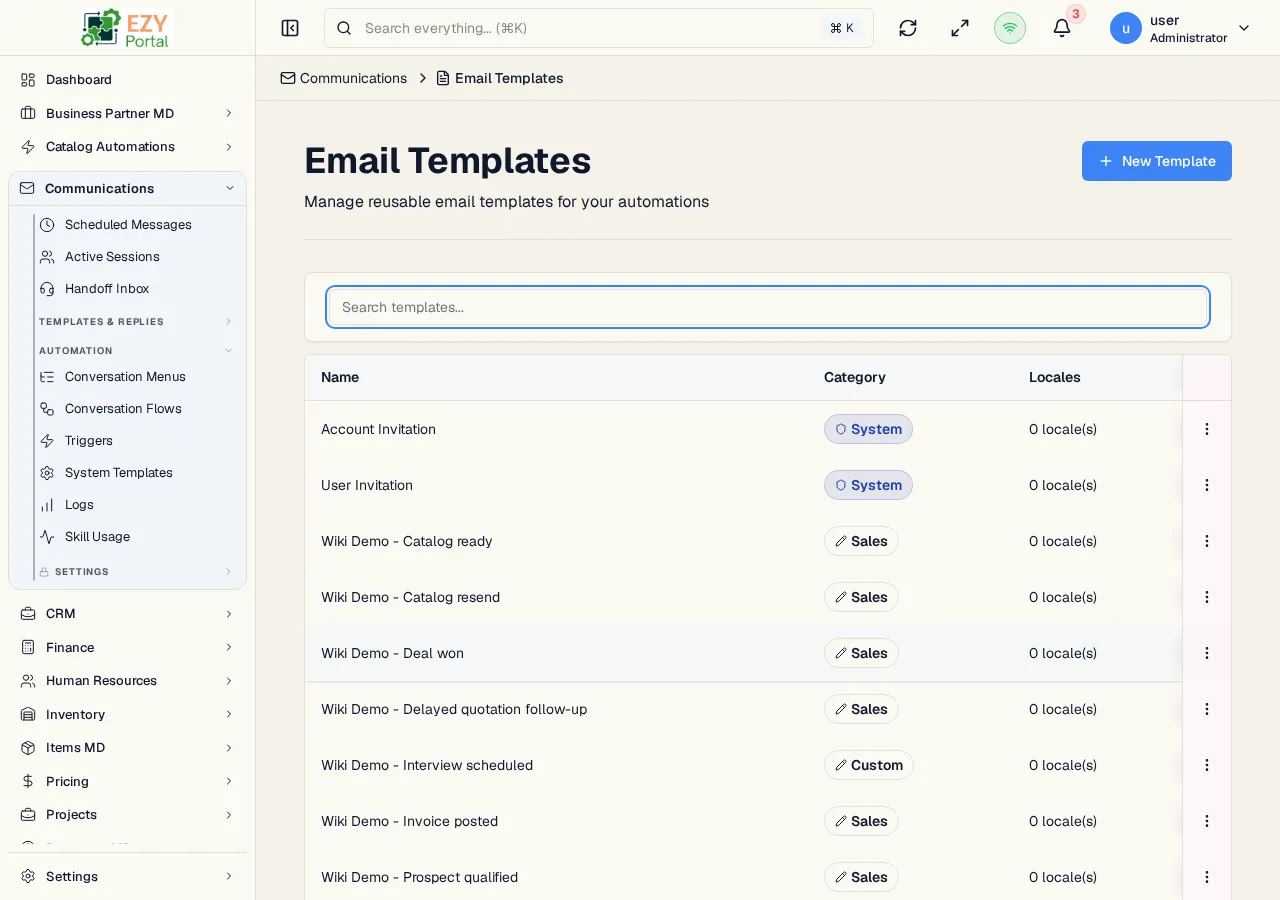The width and height of the screenshot is (1280, 900).
Task: Open actions for Delayed quotation follow-up row
Action: pyautogui.click(x=1207, y=709)
